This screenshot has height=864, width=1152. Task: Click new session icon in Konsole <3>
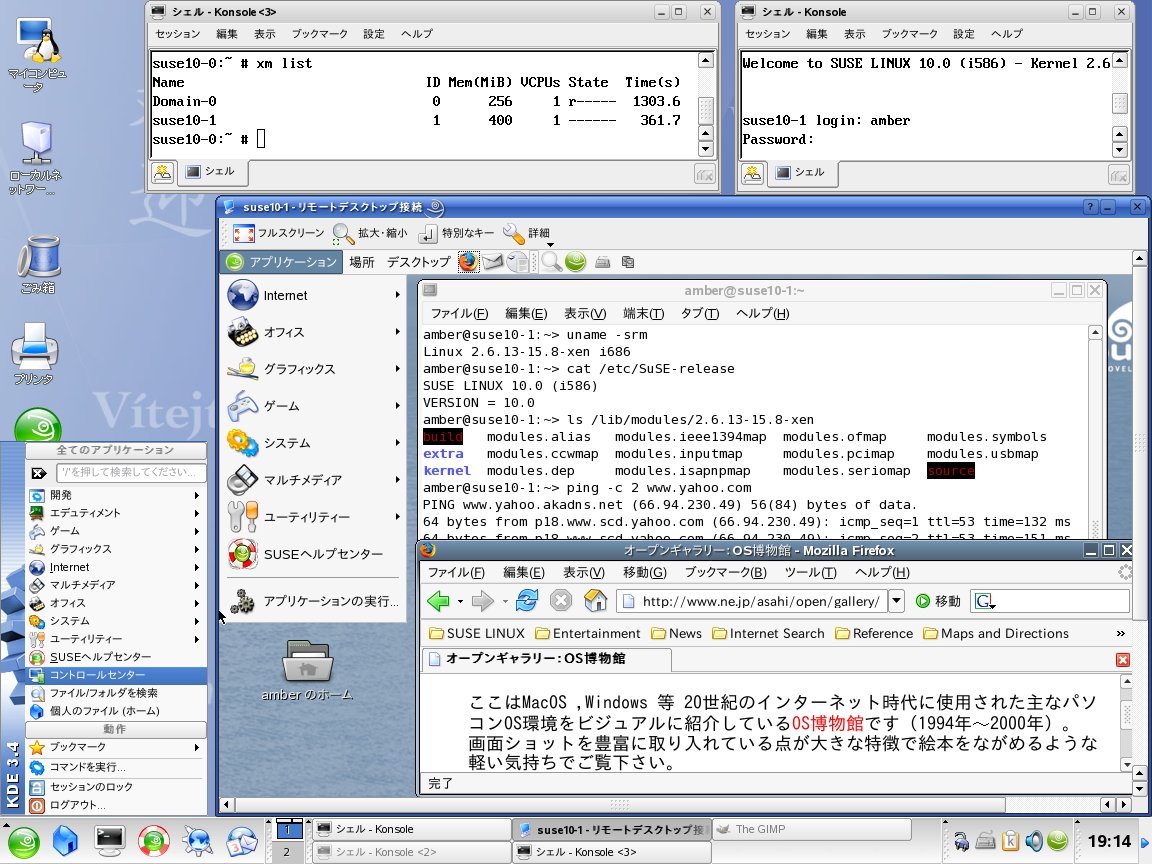click(x=162, y=173)
